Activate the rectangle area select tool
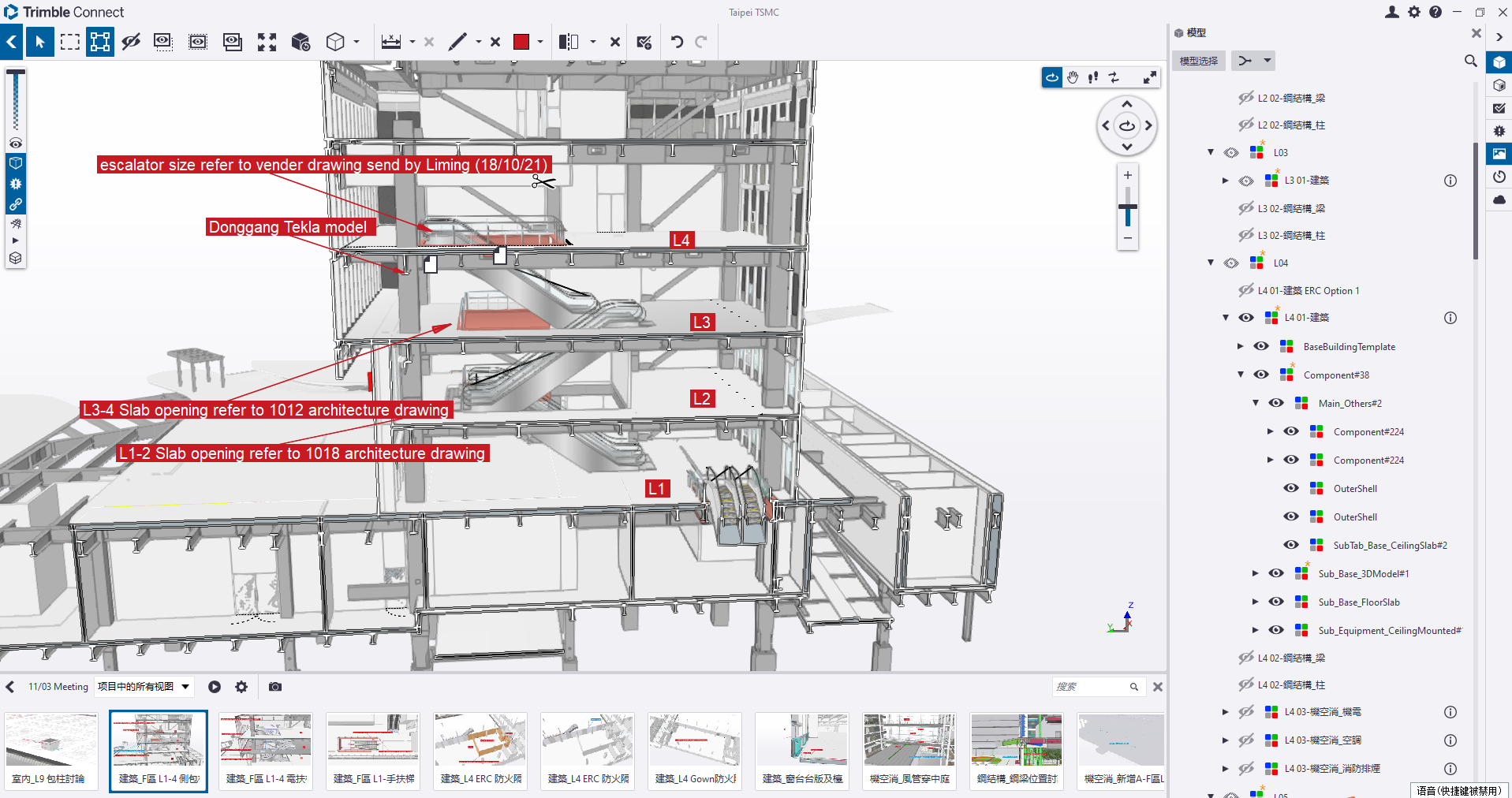Viewport: 1512px width, 798px height. tap(70, 42)
